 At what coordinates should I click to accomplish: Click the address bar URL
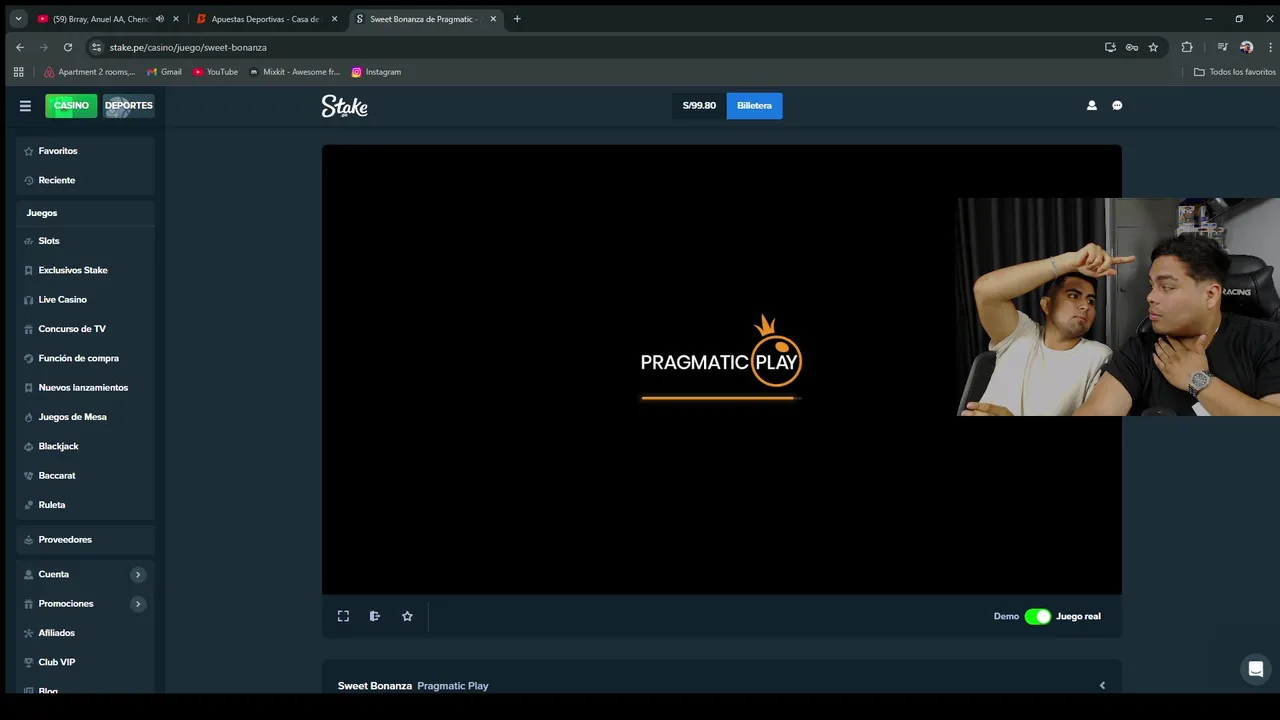coord(188,47)
